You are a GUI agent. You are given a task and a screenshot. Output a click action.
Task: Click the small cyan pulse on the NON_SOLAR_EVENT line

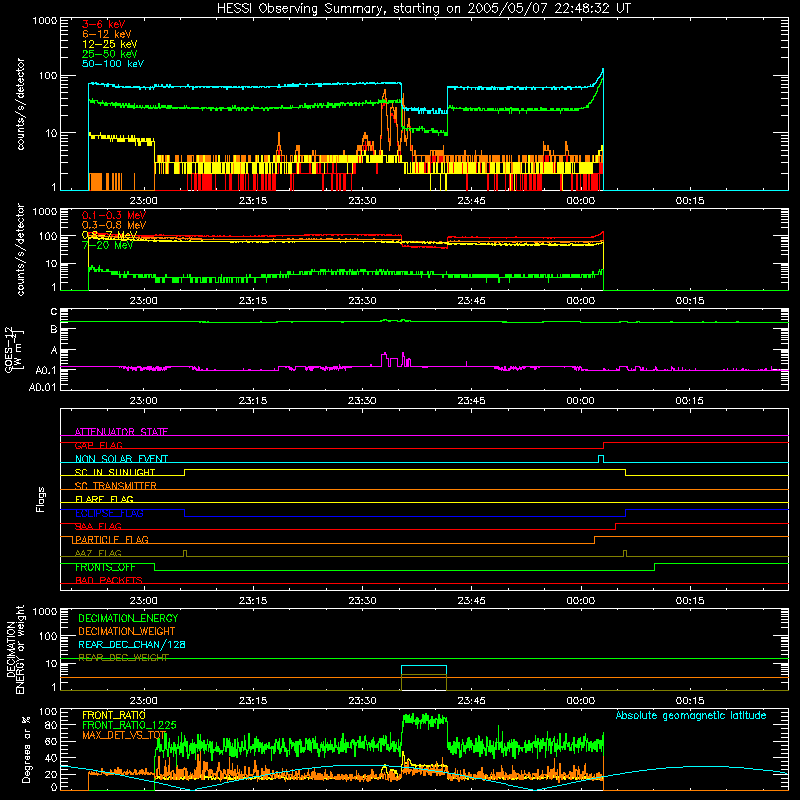(x=601, y=459)
